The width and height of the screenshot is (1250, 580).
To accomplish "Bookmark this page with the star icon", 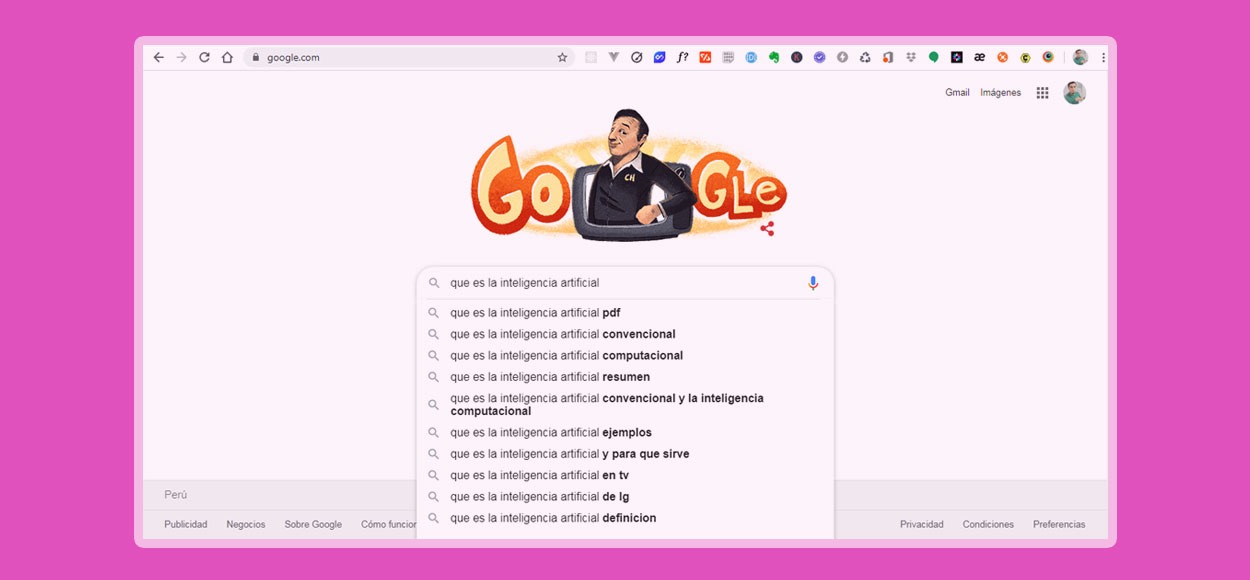I will pos(562,57).
